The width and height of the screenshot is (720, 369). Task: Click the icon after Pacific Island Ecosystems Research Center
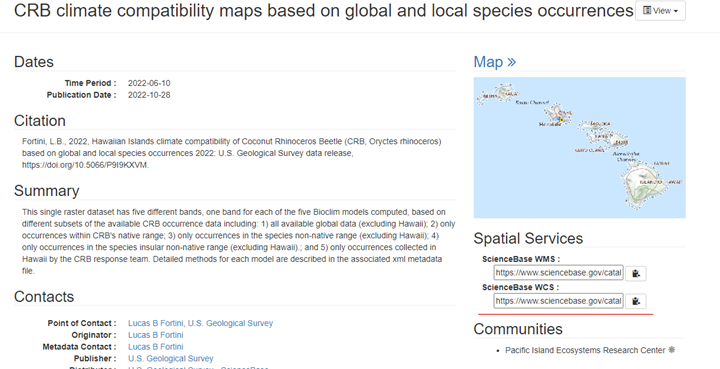coord(671,350)
